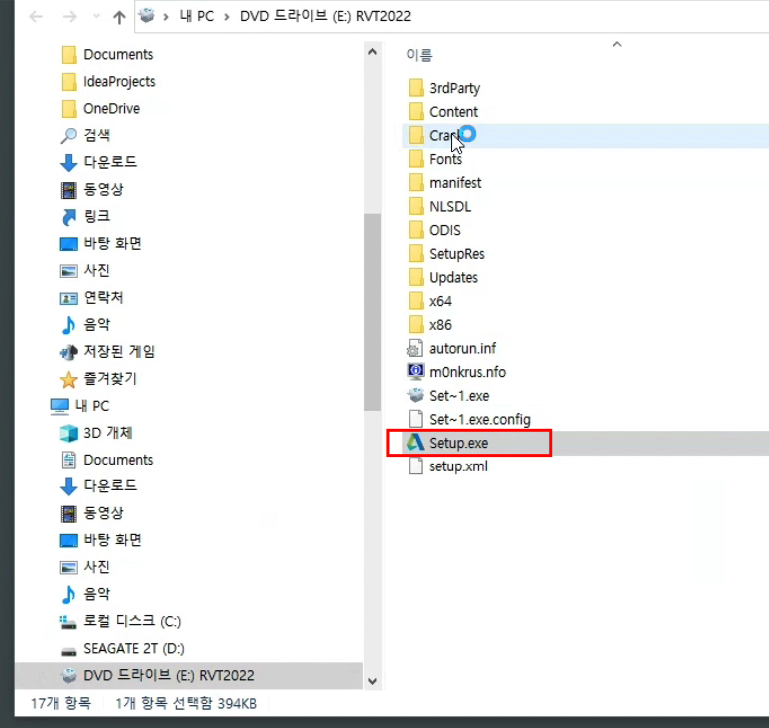
Task: Open '사진' under '내 PC'
Action: coord(85,567)
